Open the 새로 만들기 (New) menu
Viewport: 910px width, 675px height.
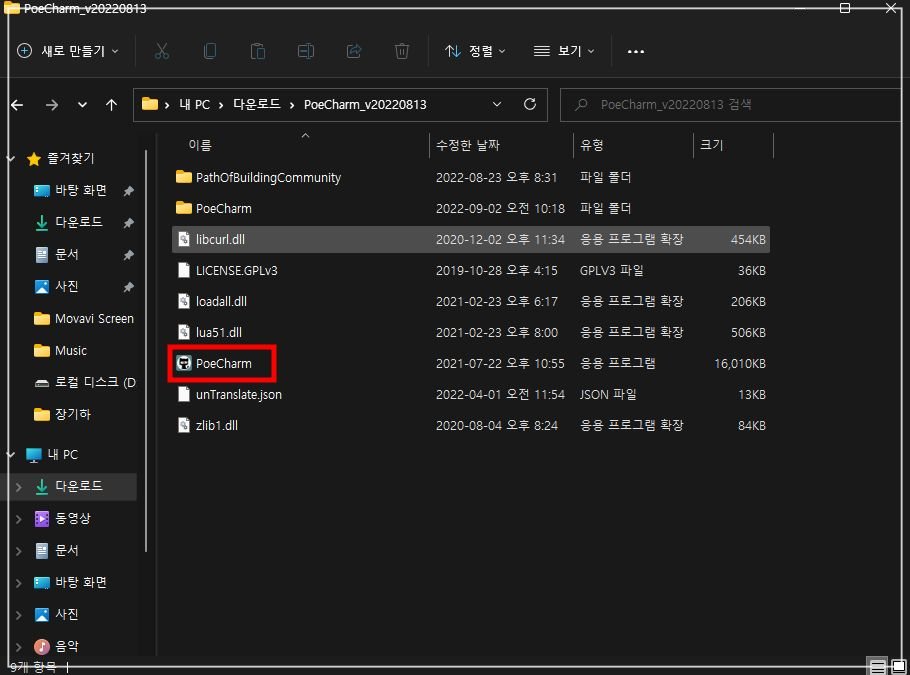tap(67, 51)
